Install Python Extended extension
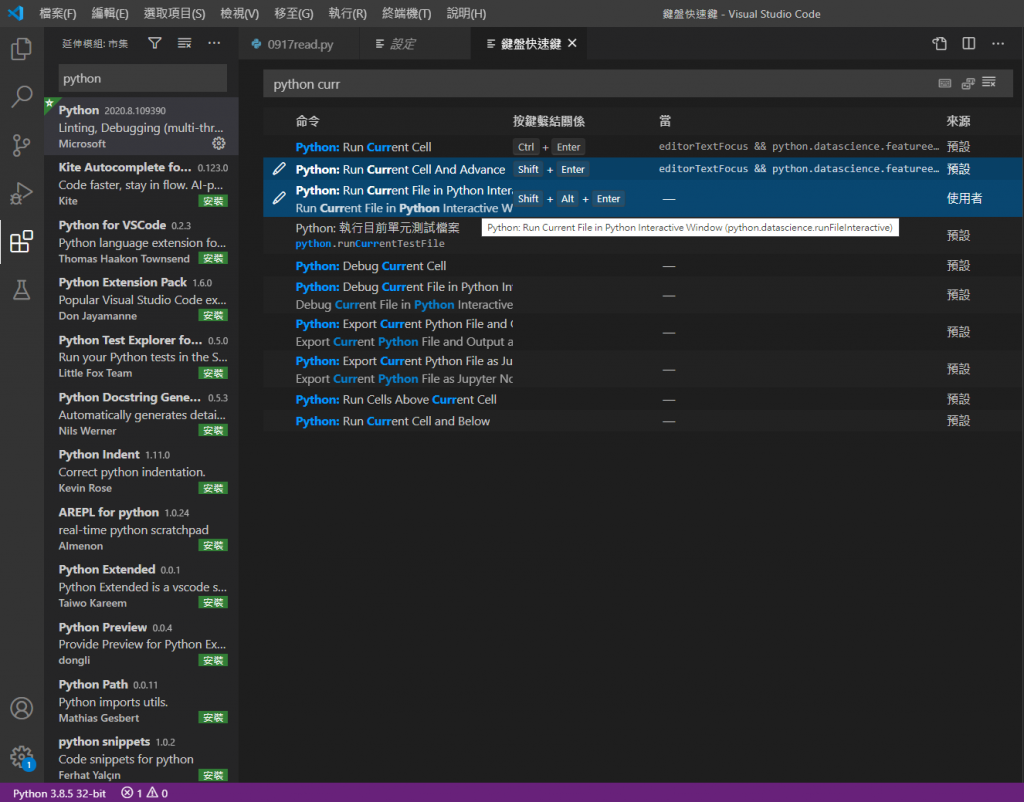 213,603
